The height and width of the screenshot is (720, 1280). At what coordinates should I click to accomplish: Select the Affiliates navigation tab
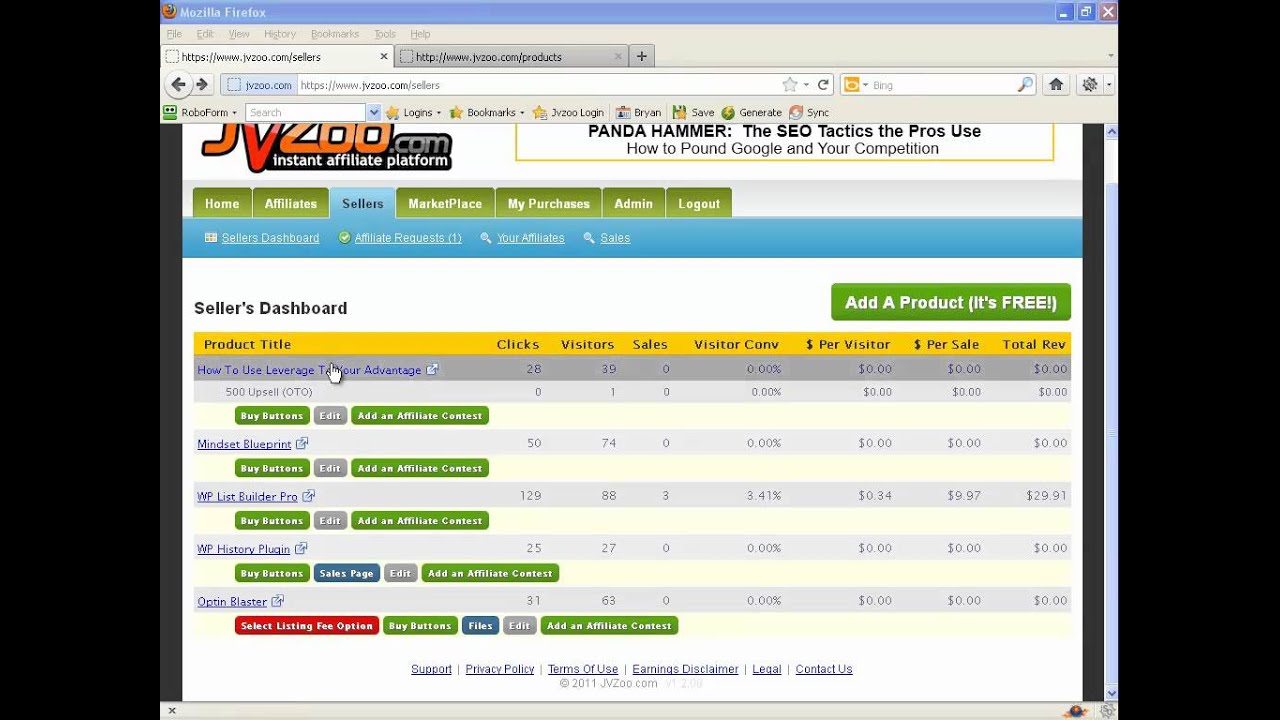[290, 203]
